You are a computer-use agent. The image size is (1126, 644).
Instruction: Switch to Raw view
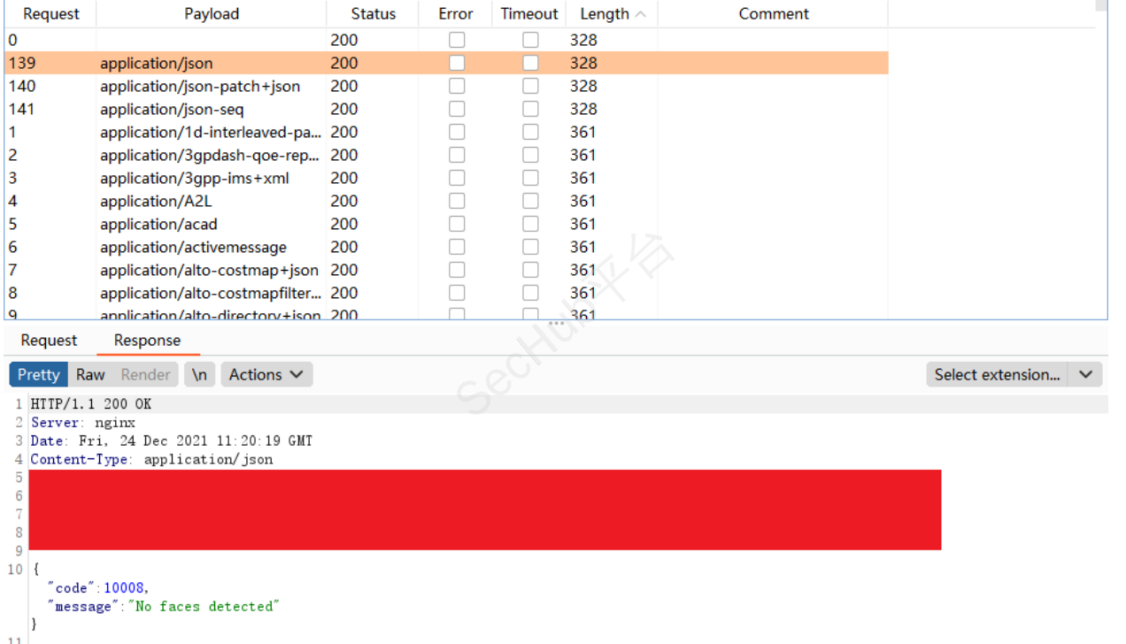click(x=90, y=375)
